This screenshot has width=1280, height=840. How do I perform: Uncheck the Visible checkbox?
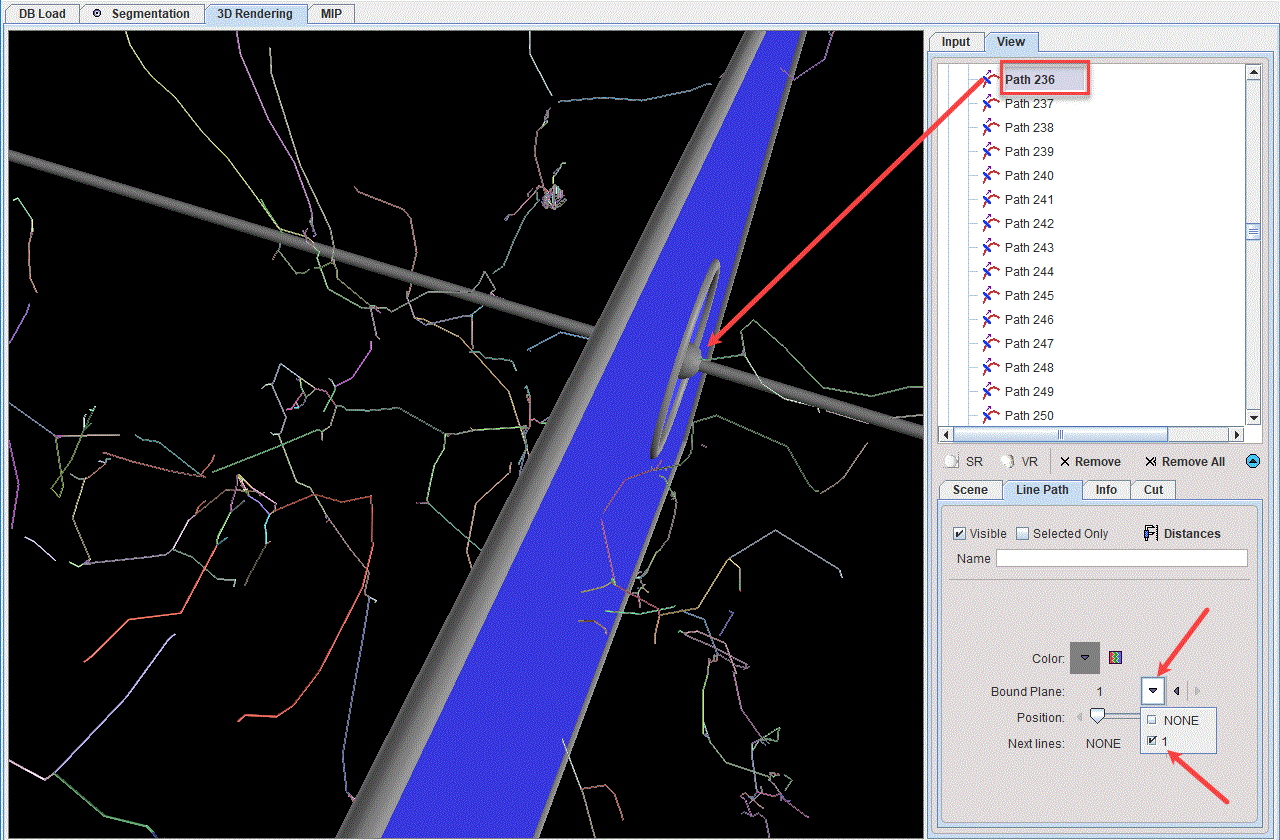(x=960, y=533)
